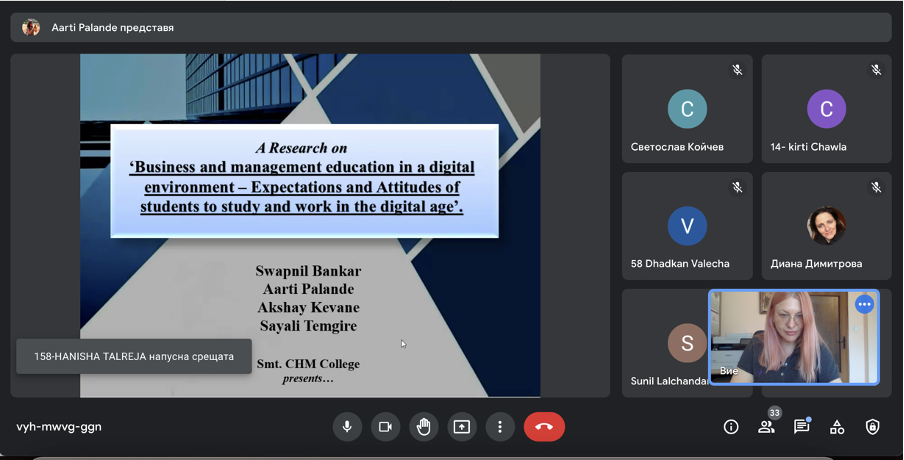This screenshot has height=460, width=904.
Task: Select Диана Димитрова's participant tile
Action: (826, 226)
